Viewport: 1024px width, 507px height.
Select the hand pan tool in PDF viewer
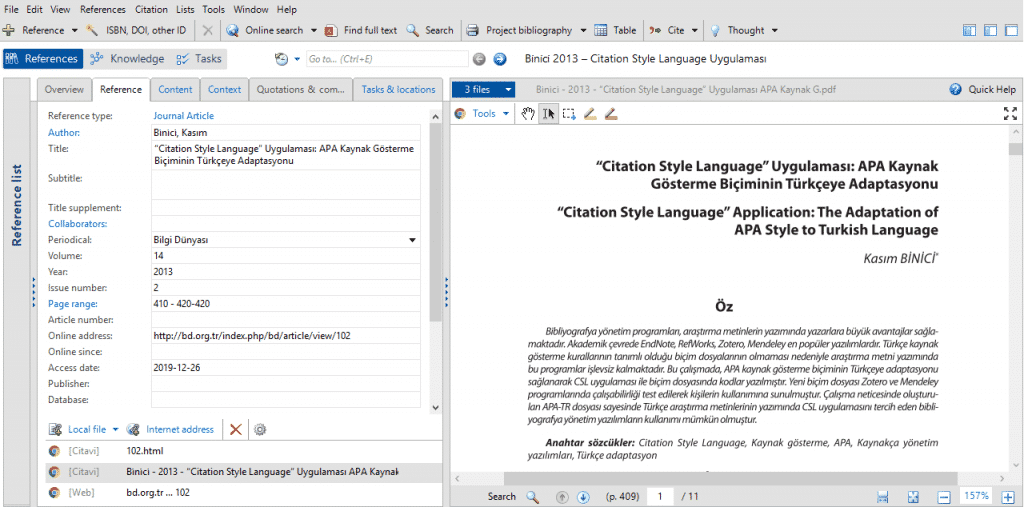pyautogui.click(x=529, y=114)
